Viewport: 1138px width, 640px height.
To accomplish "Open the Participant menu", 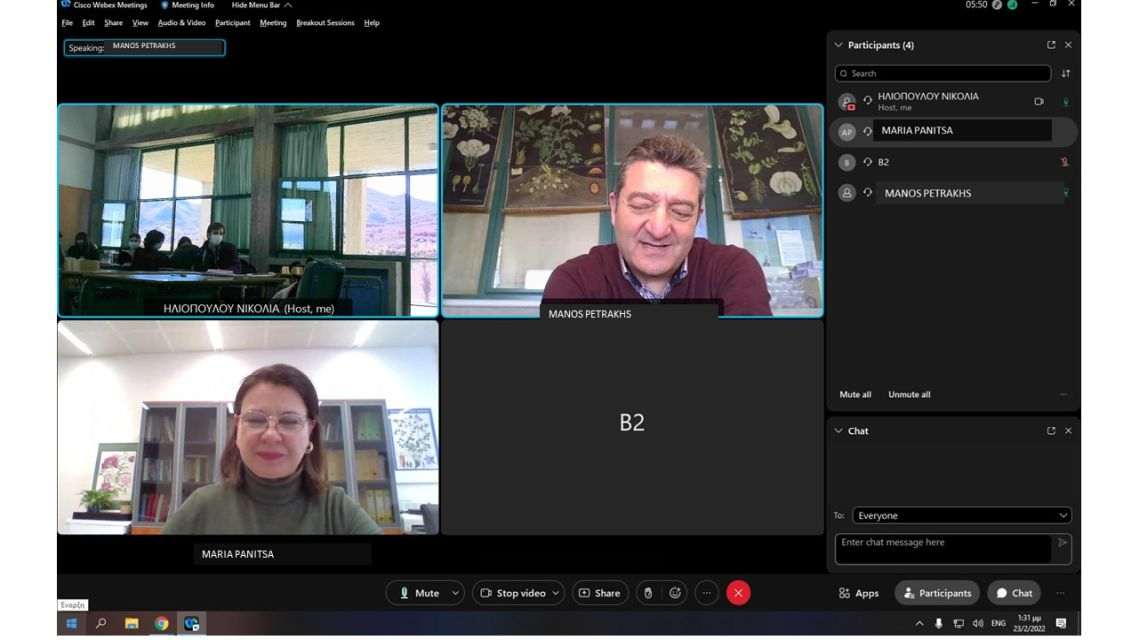I will (232, 23).
